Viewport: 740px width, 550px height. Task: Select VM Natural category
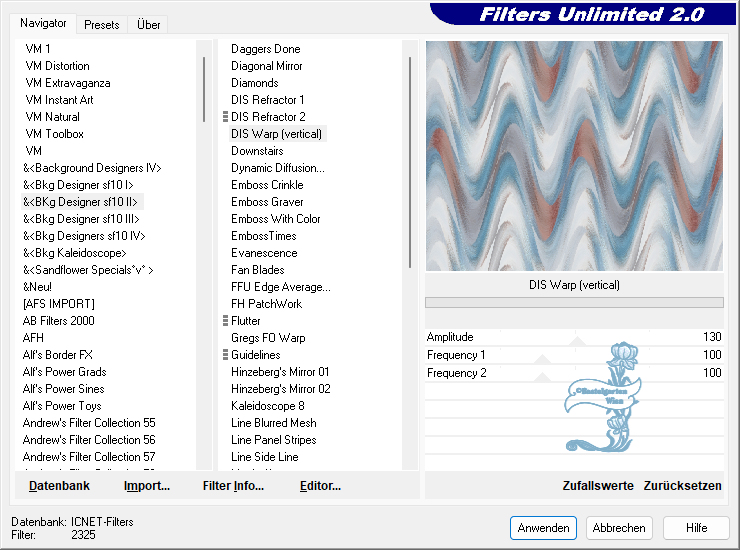pyautogui.click(x=52, y=117)
